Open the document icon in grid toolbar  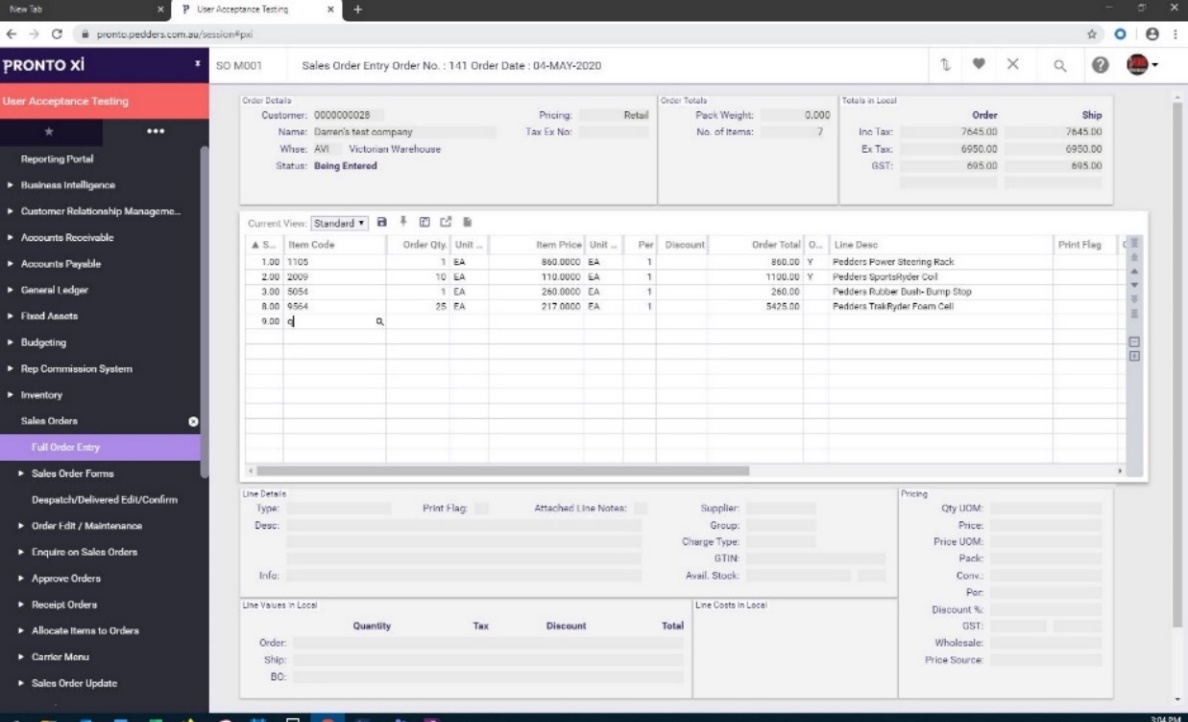[x=467, y=222]
